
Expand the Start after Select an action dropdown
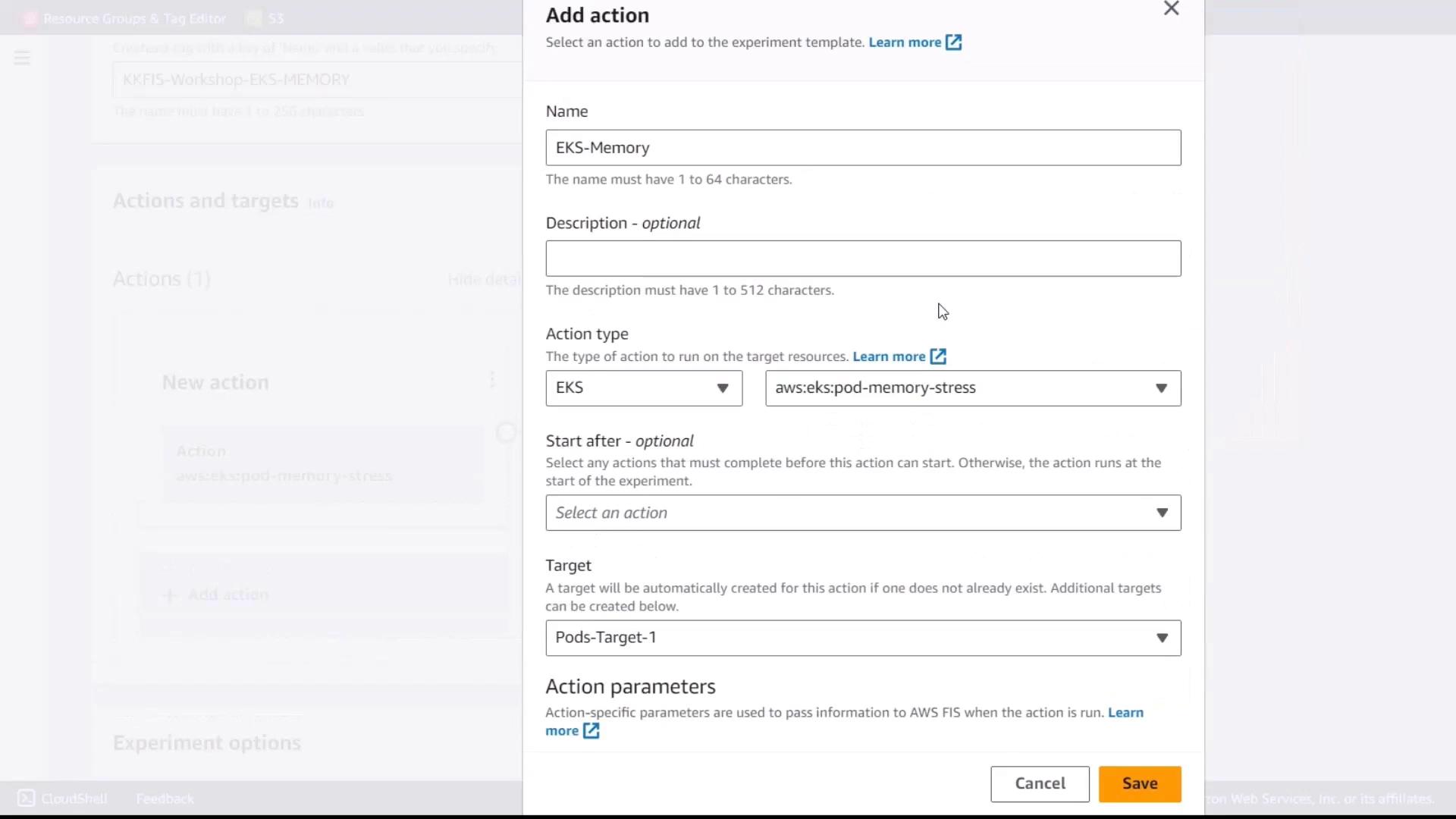[863, 513]
